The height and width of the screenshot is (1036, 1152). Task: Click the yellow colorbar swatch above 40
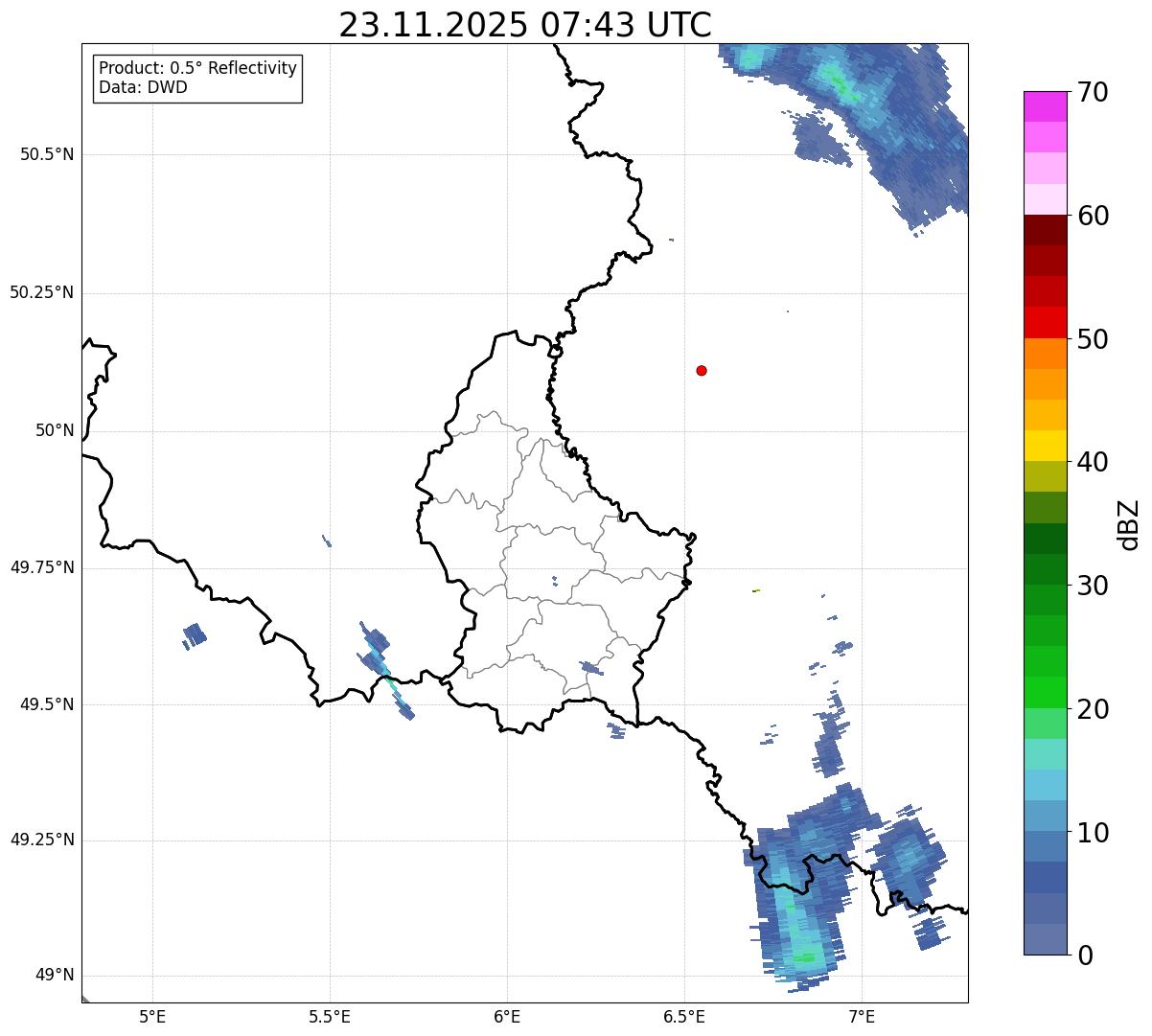click(1045, 446)
